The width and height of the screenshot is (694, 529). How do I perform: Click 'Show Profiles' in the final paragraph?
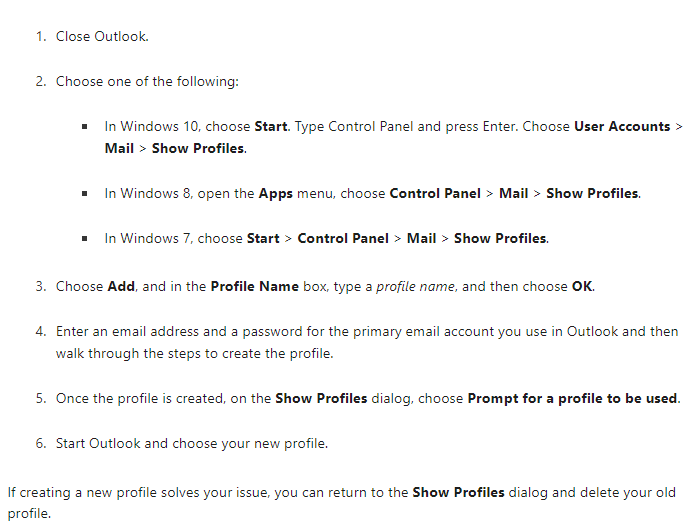[458, 492]
